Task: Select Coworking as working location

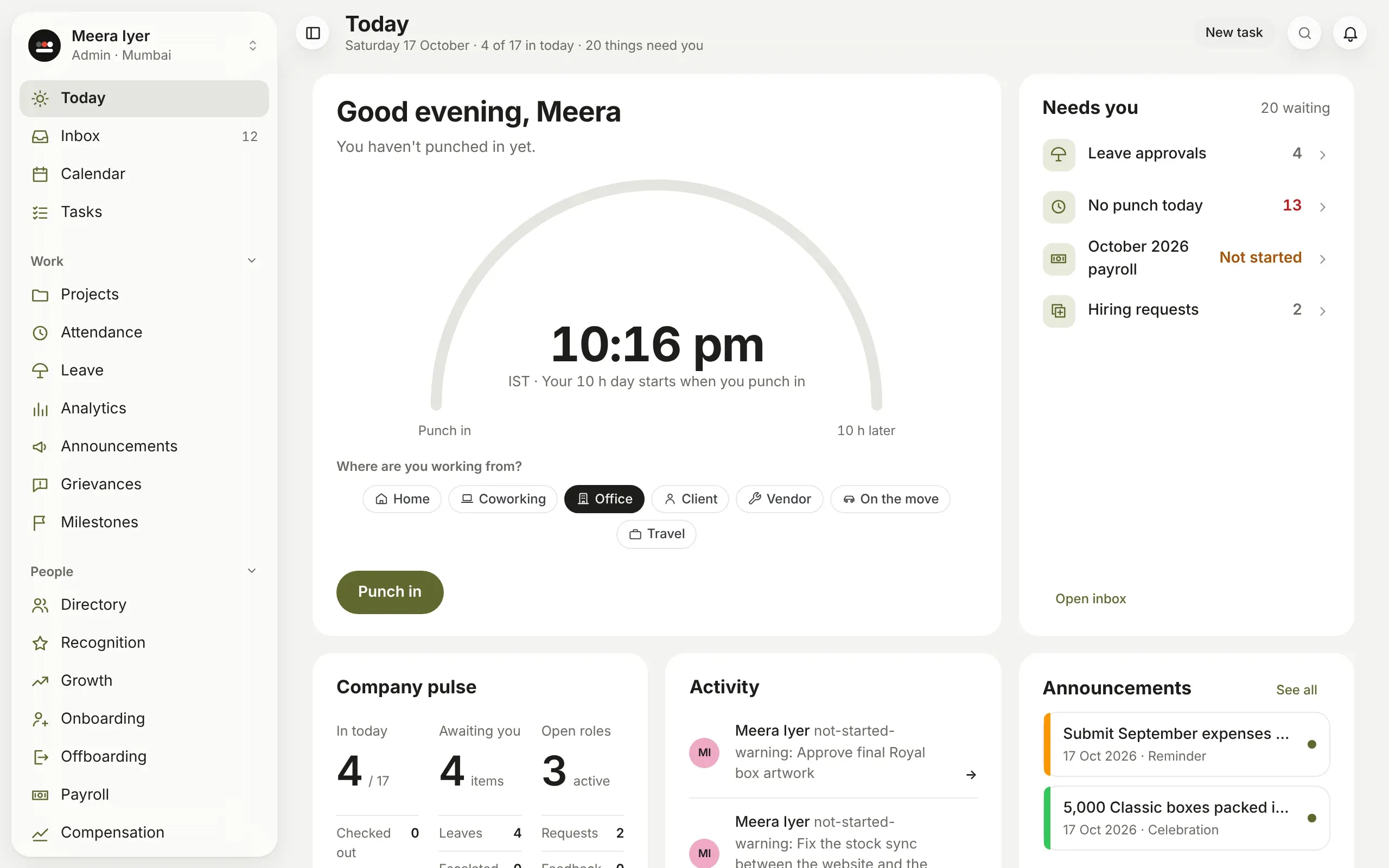Action: pyautogui.click(x=503, y=499)
